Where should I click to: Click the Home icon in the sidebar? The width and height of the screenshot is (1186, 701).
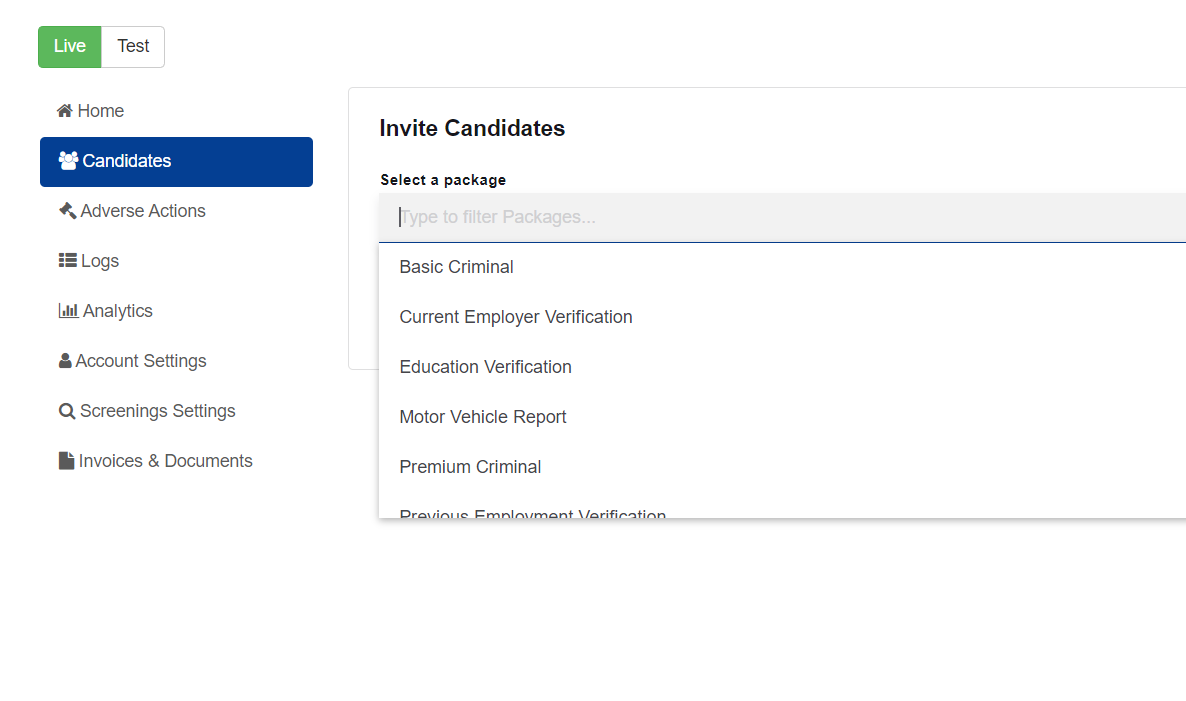tap(65, 111)
